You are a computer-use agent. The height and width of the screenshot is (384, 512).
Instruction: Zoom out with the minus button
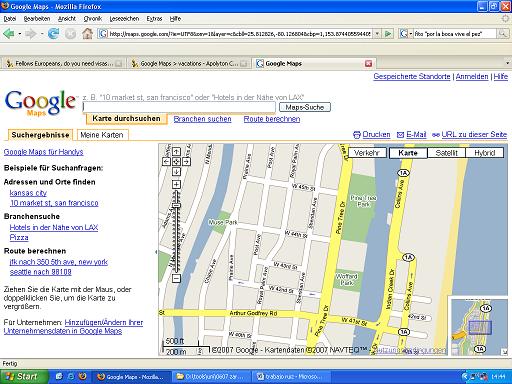176,278
